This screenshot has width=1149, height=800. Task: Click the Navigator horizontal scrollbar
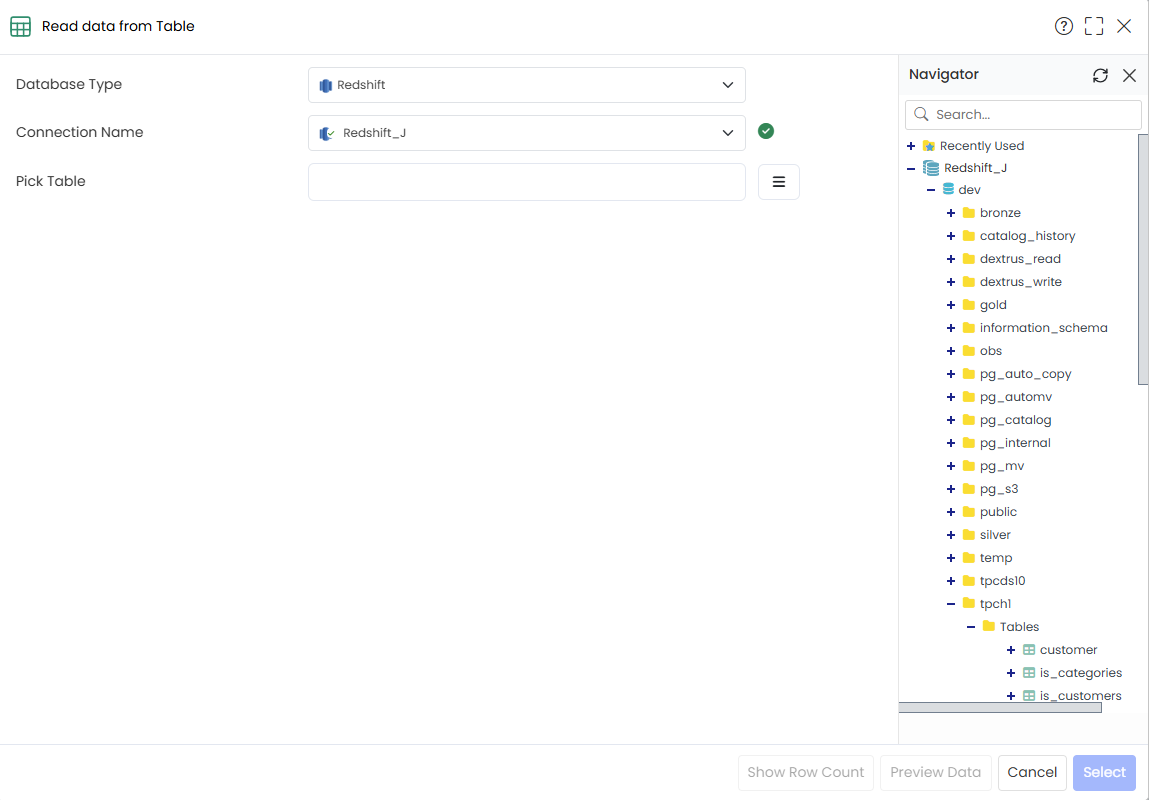(1000, 708)
